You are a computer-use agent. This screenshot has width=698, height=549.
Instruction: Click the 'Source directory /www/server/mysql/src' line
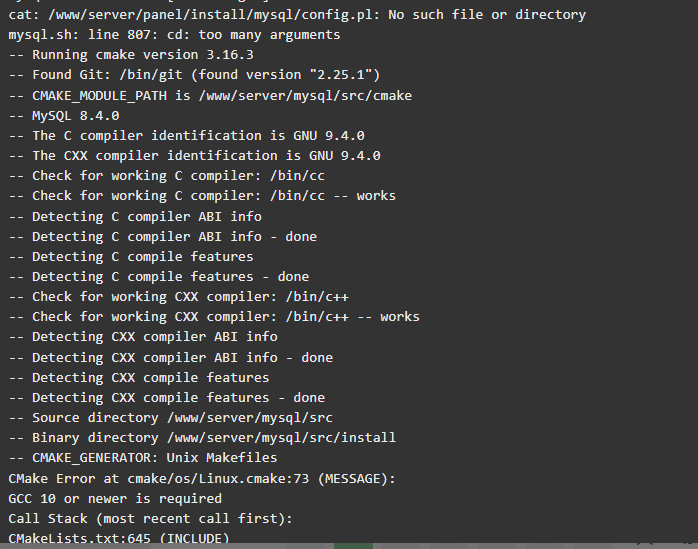[x=170, y=418]
